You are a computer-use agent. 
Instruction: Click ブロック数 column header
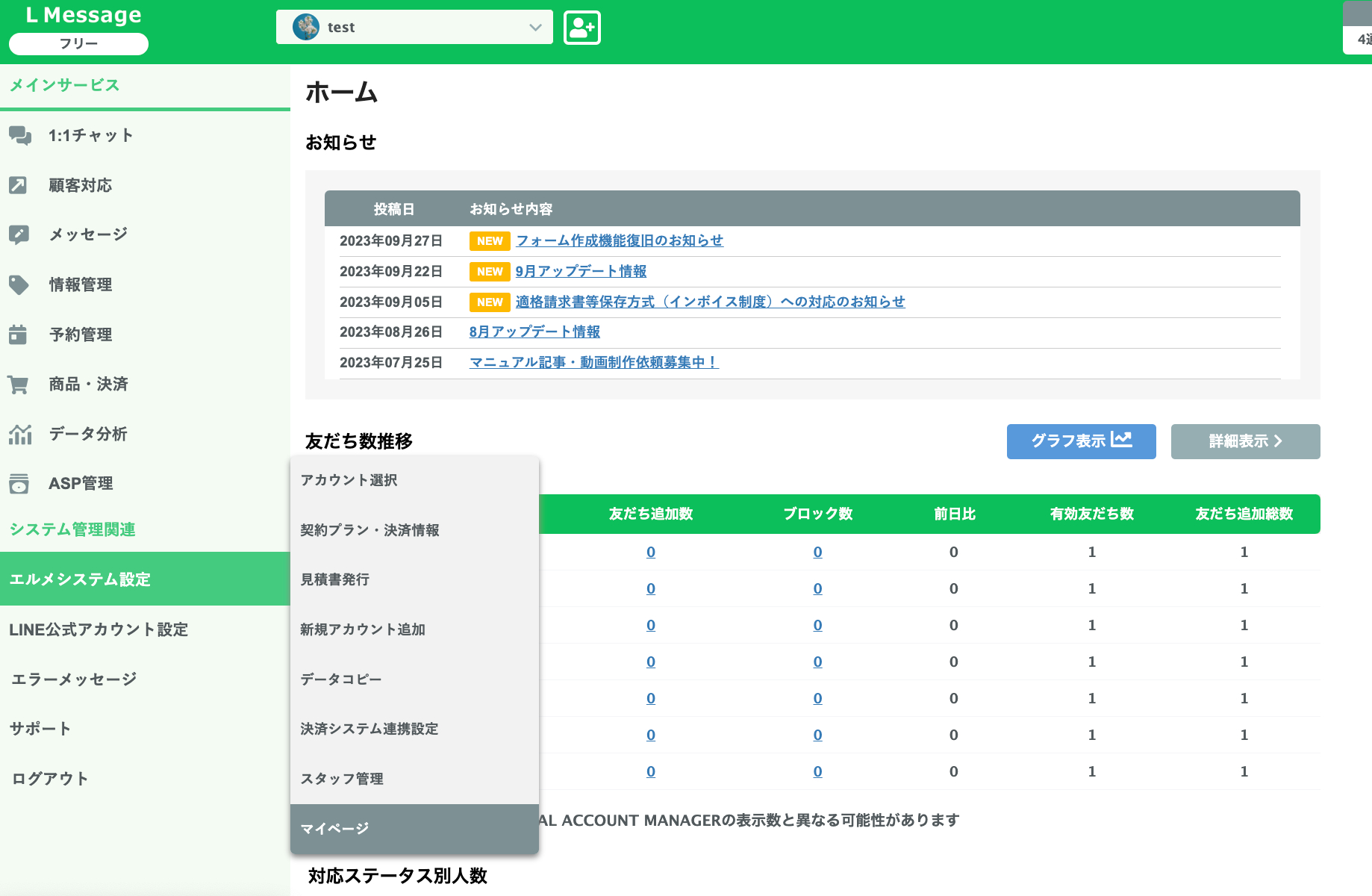tap(818, 514)
